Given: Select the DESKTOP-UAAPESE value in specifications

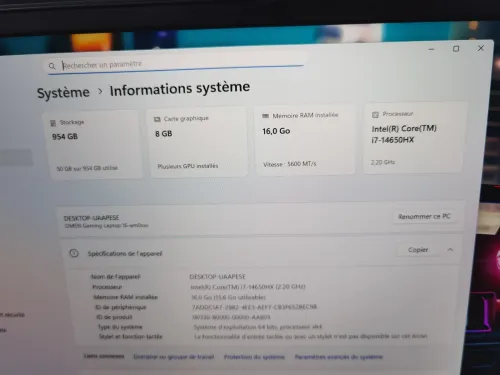Looking at the screenshot, I should (217, 277).
